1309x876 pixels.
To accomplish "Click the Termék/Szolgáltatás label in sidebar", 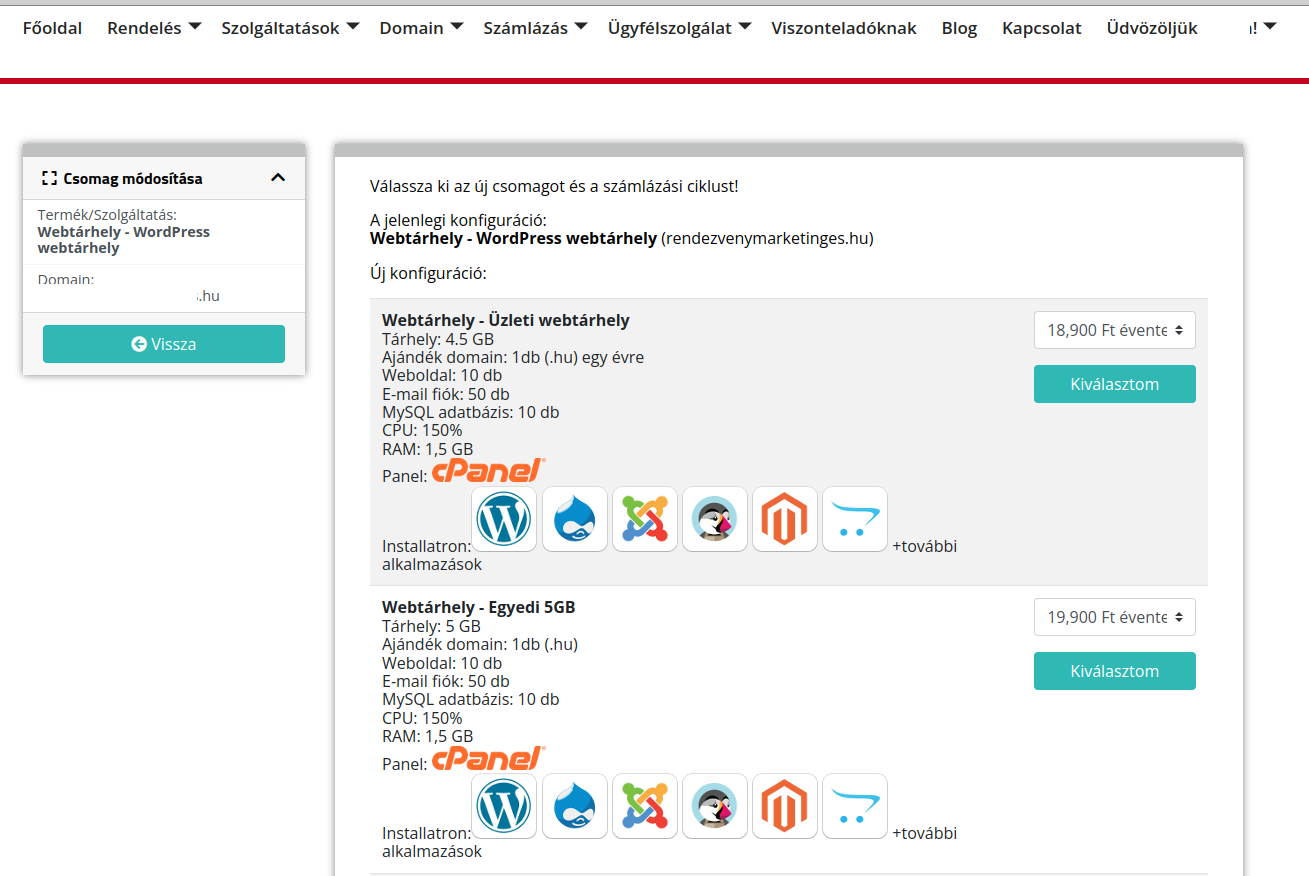I will pos(107,215).
